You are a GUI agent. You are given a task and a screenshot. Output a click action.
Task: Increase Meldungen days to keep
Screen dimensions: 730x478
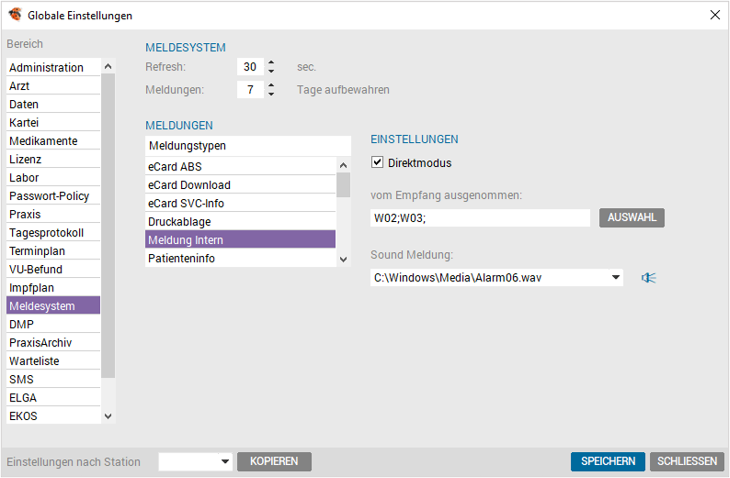tap(271, 85)
